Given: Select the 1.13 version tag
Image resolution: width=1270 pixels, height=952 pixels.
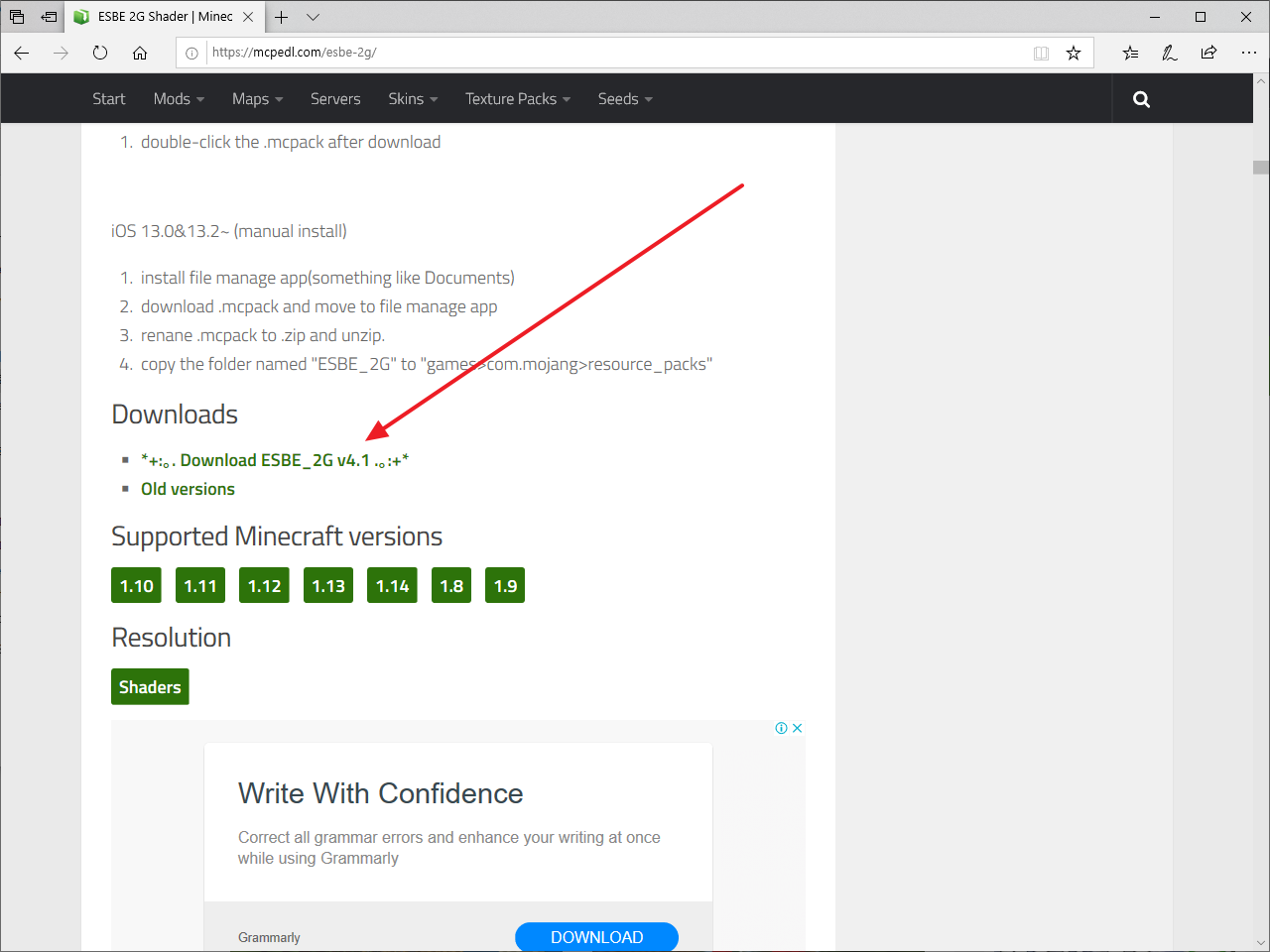Looking at the screenshot, I should click(328, 586).
